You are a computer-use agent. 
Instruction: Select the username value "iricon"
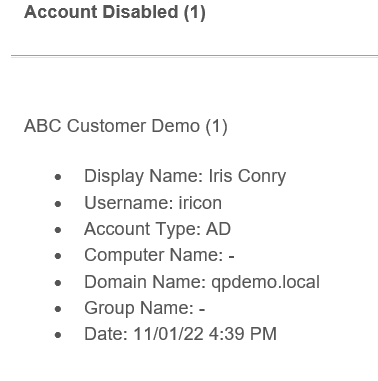pos(200,203)
